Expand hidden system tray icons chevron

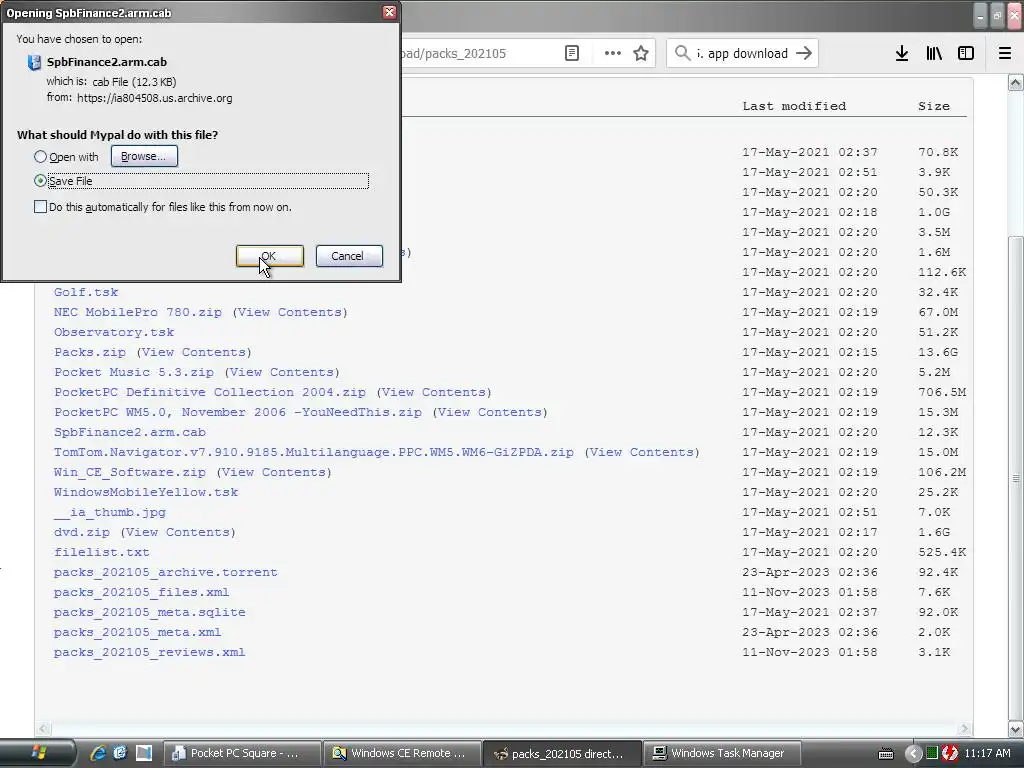[x=913, y=754]
